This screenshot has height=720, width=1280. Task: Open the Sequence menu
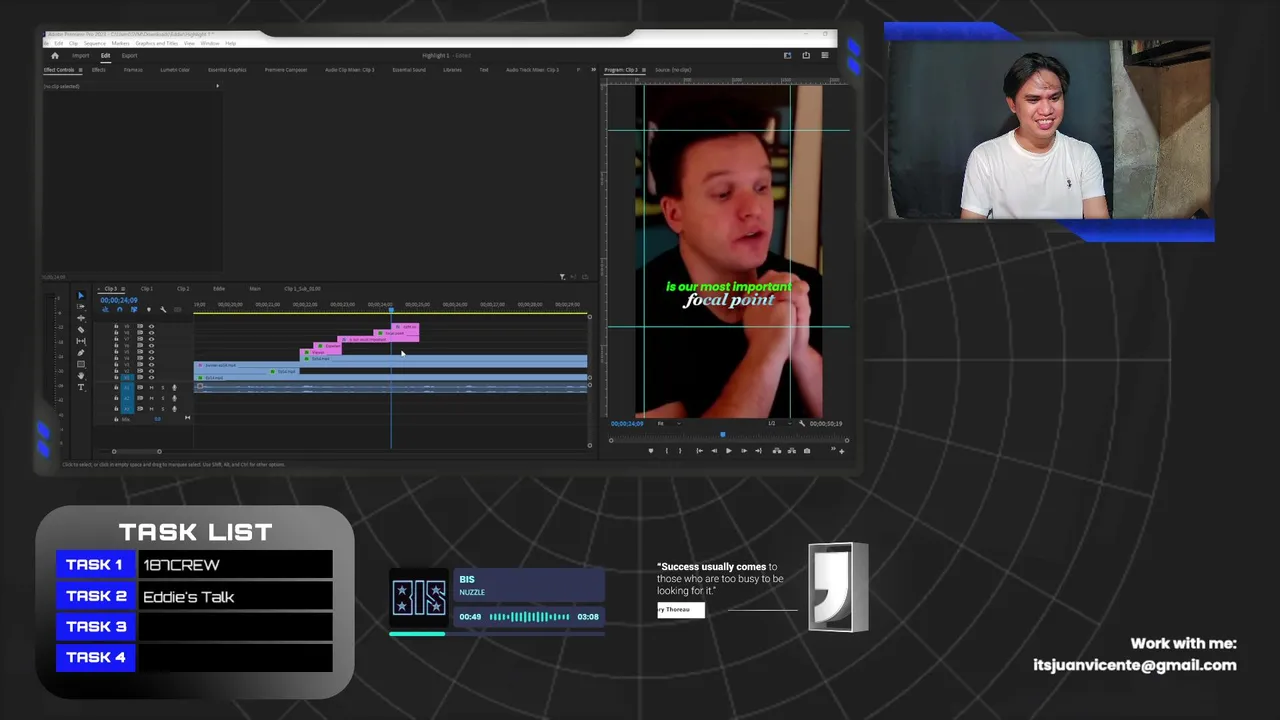(x=95, y=43)
